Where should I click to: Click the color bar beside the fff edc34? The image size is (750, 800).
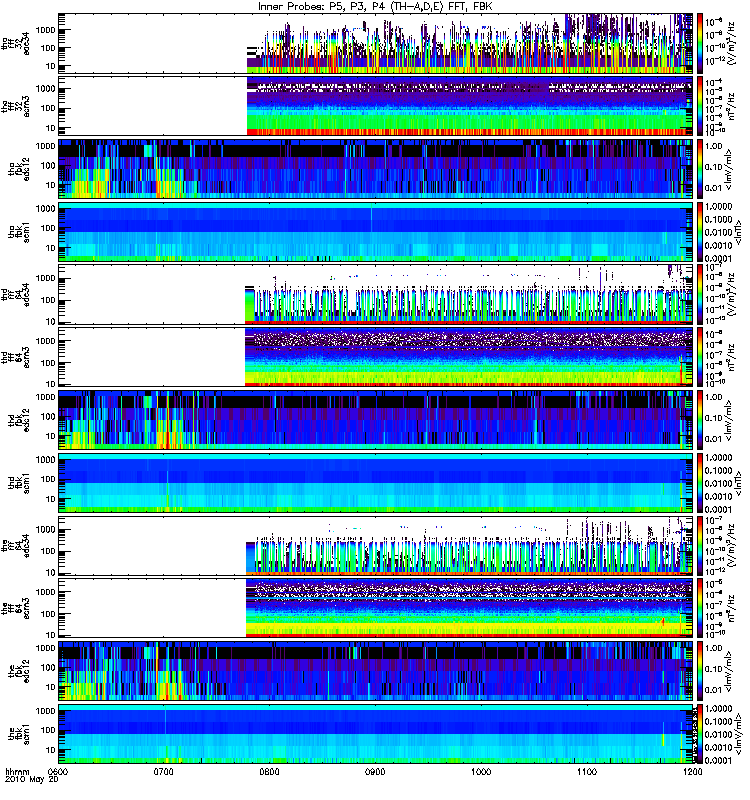pyautogui.click(x=700, y=546)
